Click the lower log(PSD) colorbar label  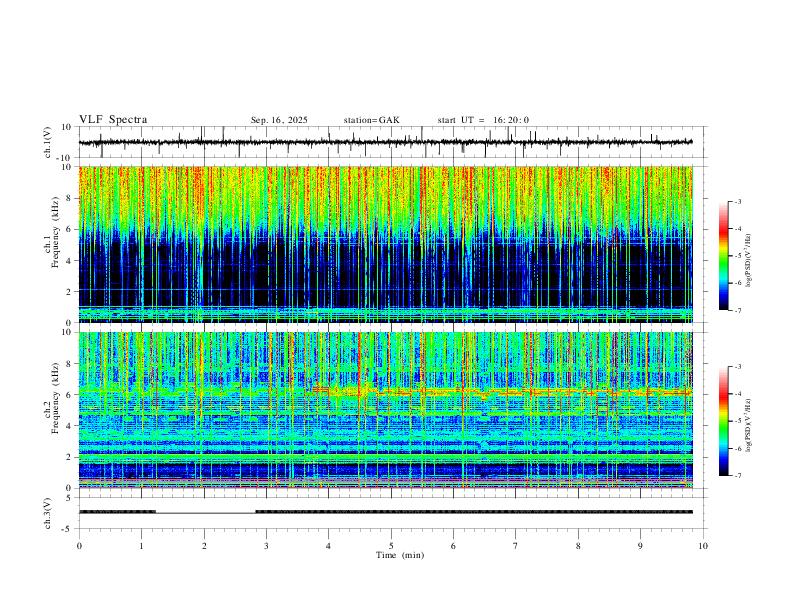749,426
